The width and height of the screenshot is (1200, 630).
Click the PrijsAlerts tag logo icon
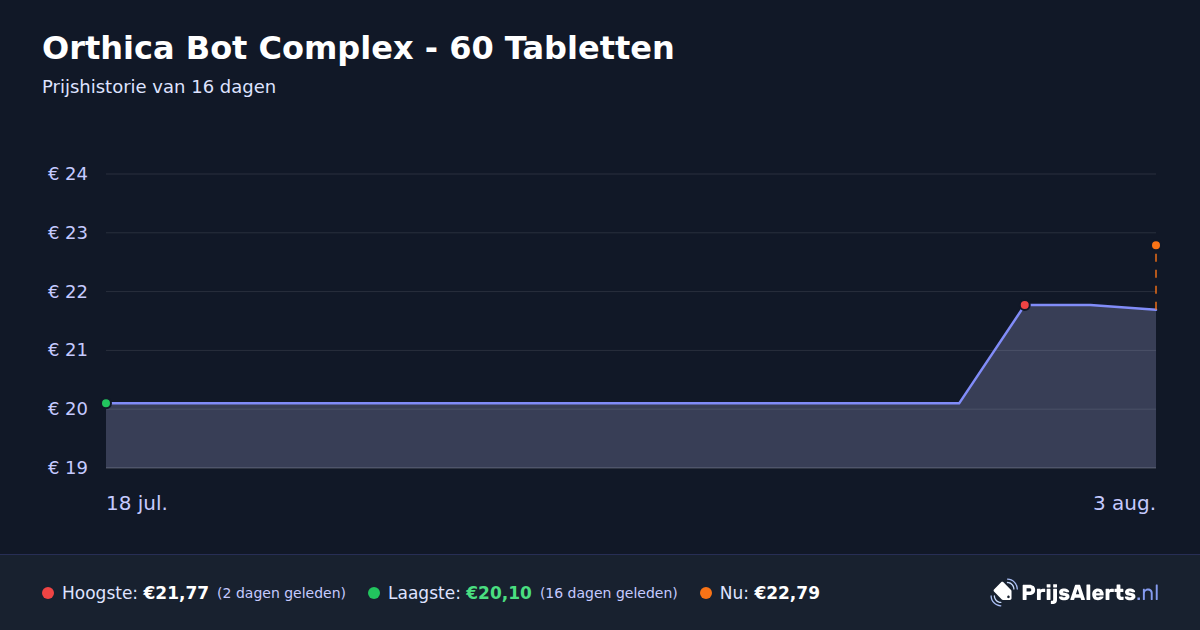(1003, 592)
